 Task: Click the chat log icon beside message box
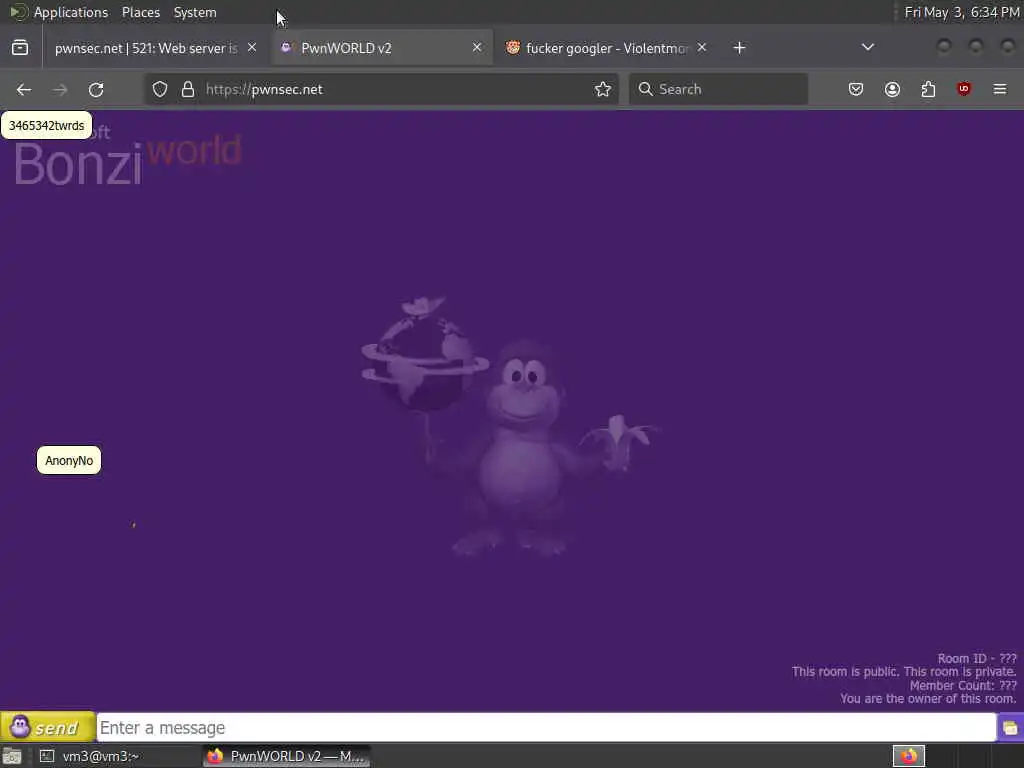[x=1010, y=728]
